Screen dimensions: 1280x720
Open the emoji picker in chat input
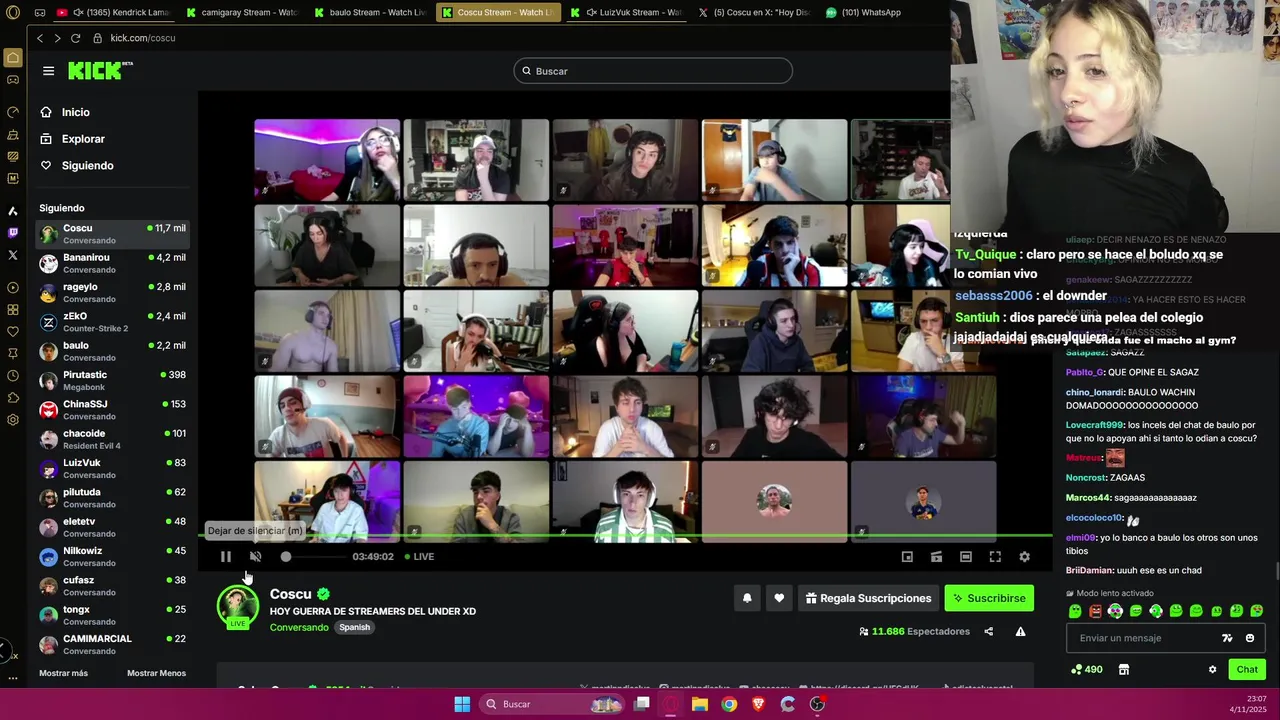[x=1250, y=638]
